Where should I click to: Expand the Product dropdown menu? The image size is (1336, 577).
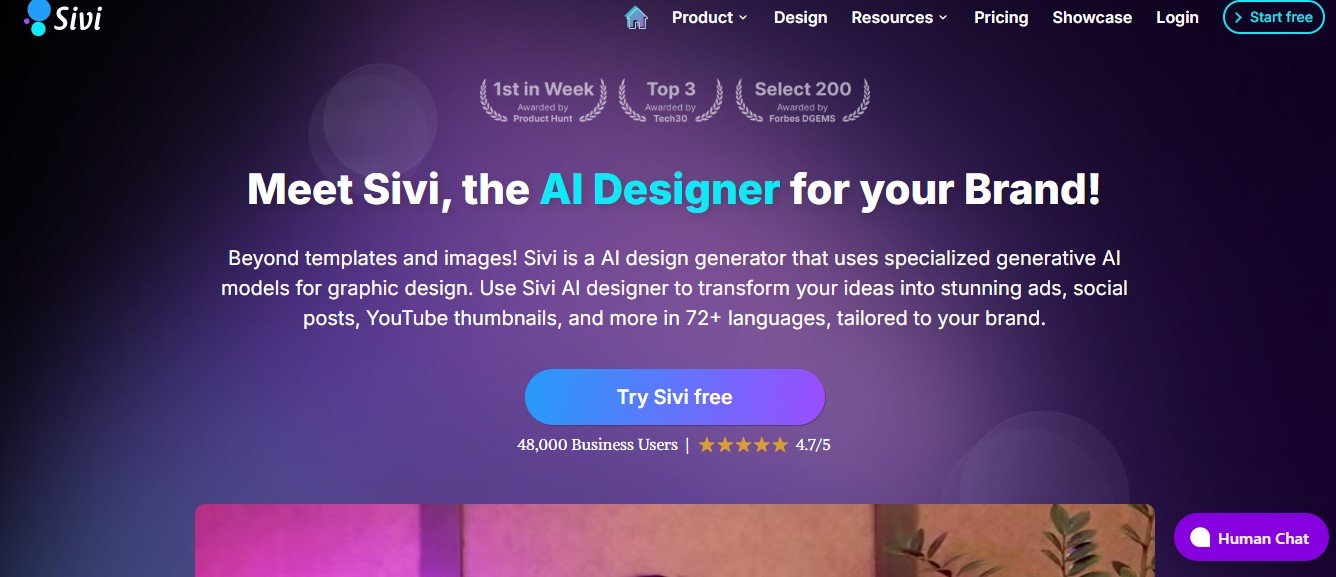(709, 17)
